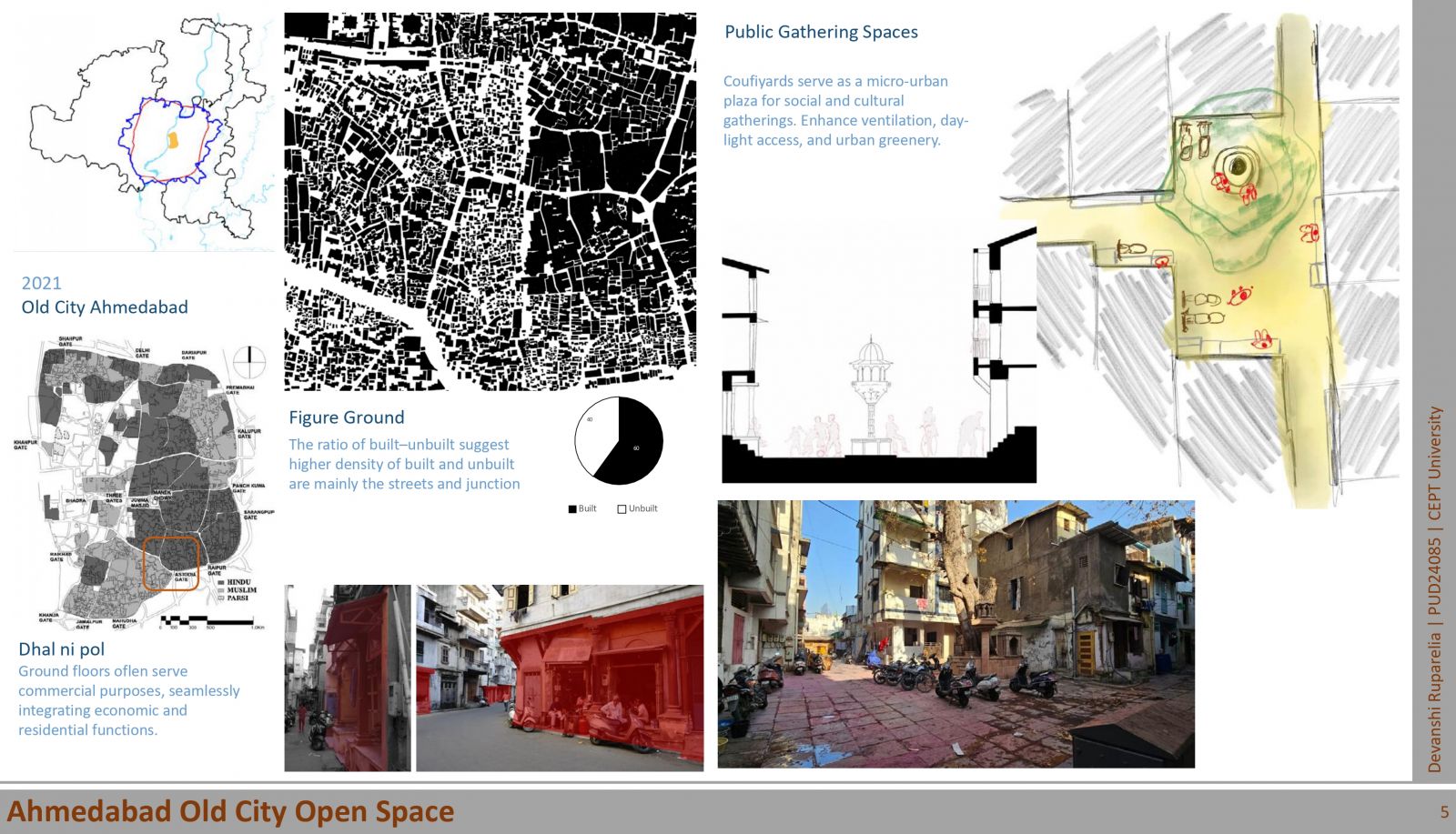
Task: Click the circular tree symbol in the sketch plan
Action: 1237,166
